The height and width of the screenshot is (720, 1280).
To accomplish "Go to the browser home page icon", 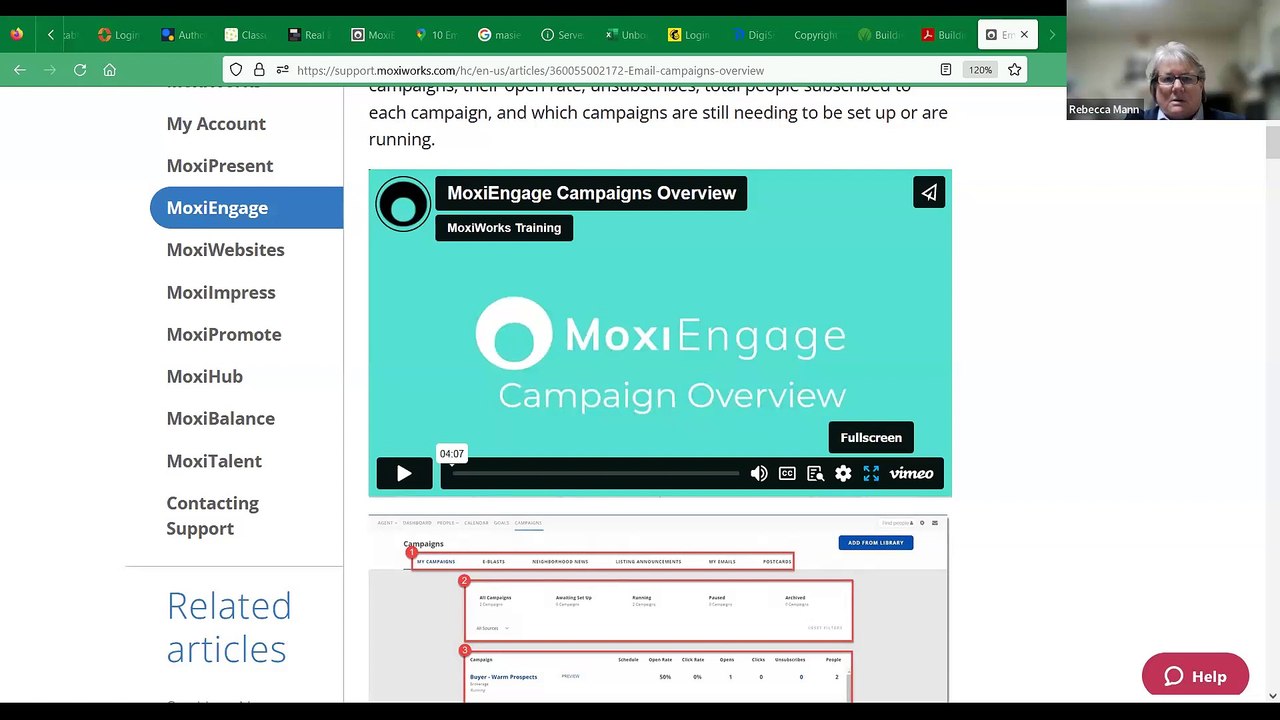I will tap(110, 70).
